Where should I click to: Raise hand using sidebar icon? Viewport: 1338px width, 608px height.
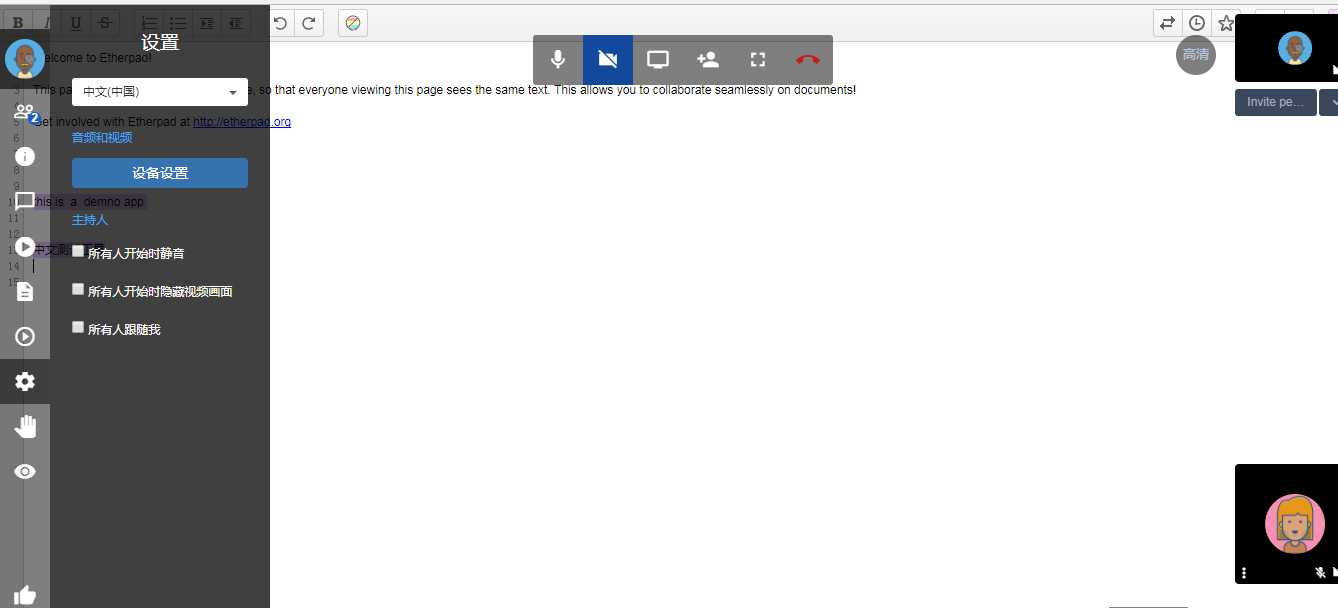25,427
